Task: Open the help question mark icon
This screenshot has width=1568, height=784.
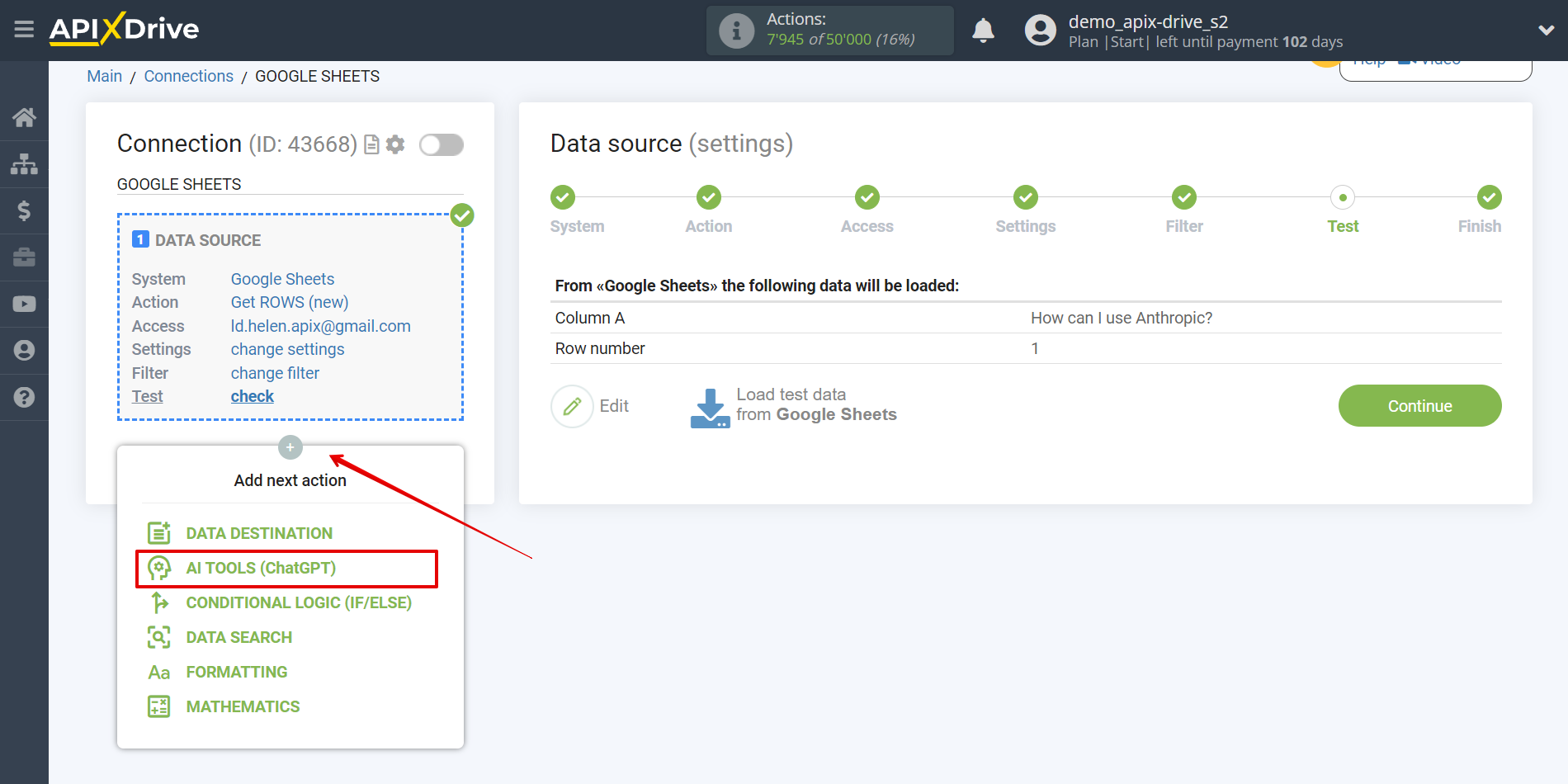Action: pyautogui.click(x=24, y=397)
